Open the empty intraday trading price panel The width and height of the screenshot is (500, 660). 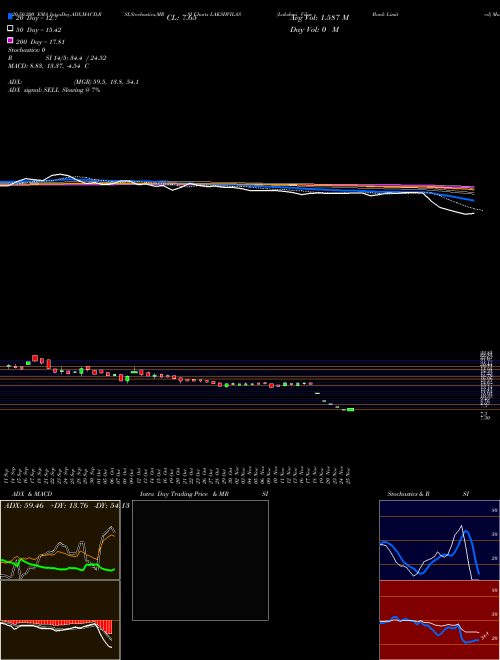(200, 560)
